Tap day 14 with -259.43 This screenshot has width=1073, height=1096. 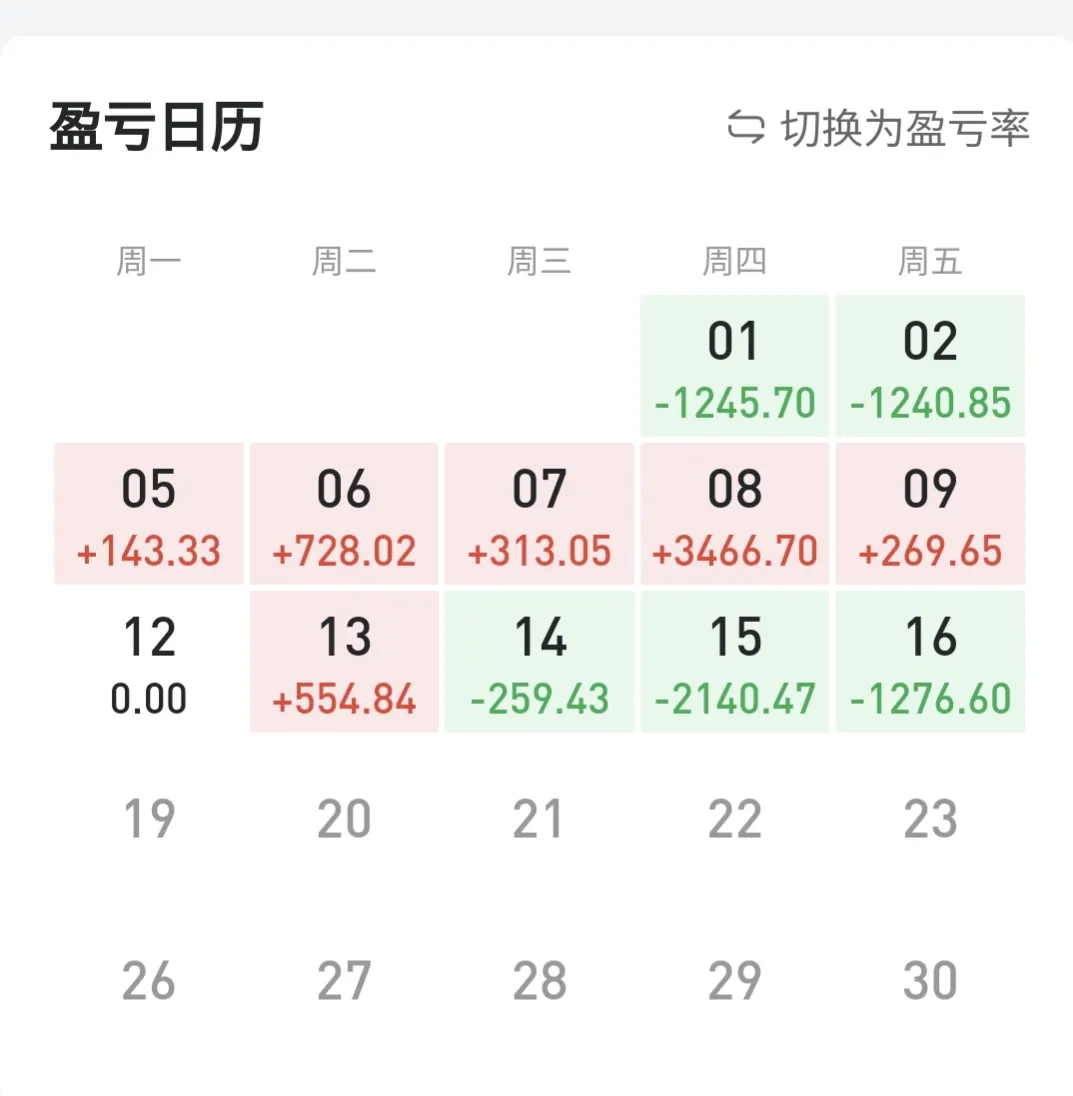pyautogui.click(x=539, y=662)
